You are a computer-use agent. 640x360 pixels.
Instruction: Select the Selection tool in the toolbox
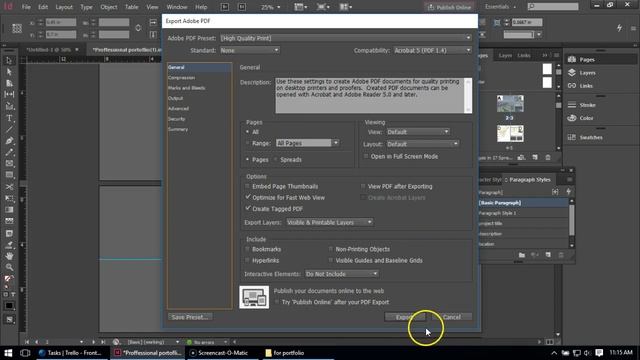(9, 60)
